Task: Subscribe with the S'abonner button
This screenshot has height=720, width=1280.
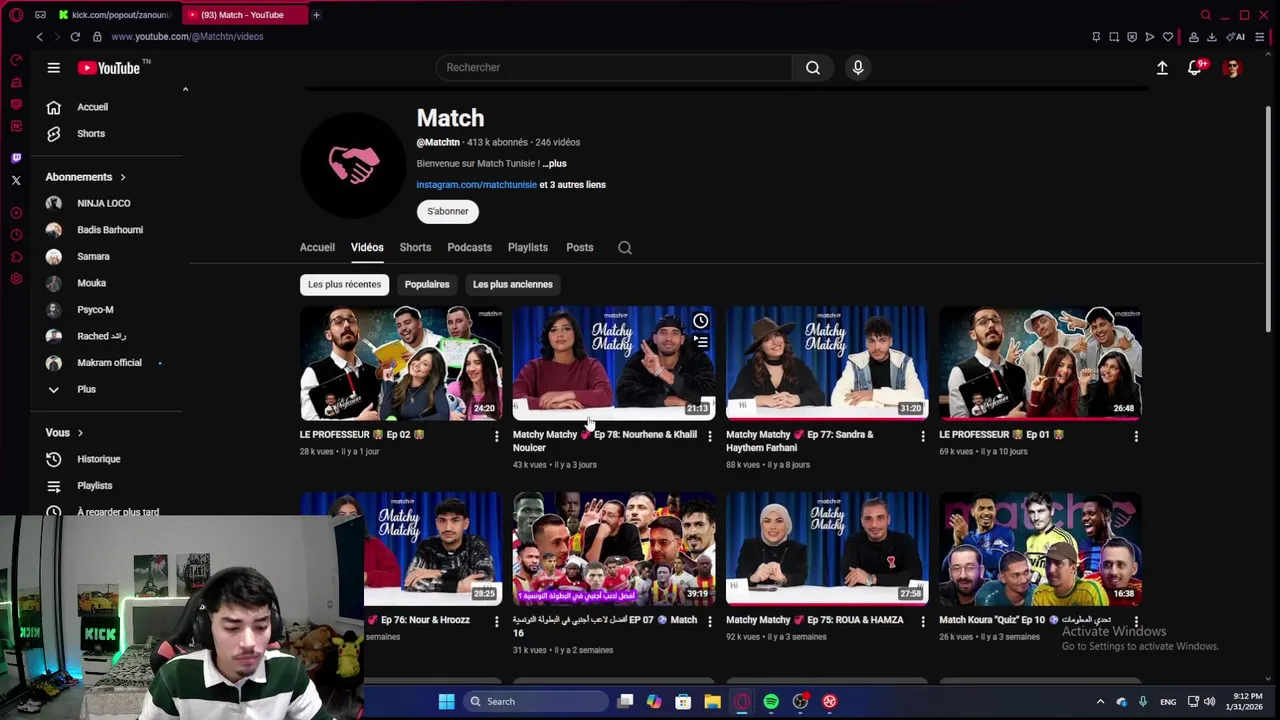Action: [x=448, y=212]
